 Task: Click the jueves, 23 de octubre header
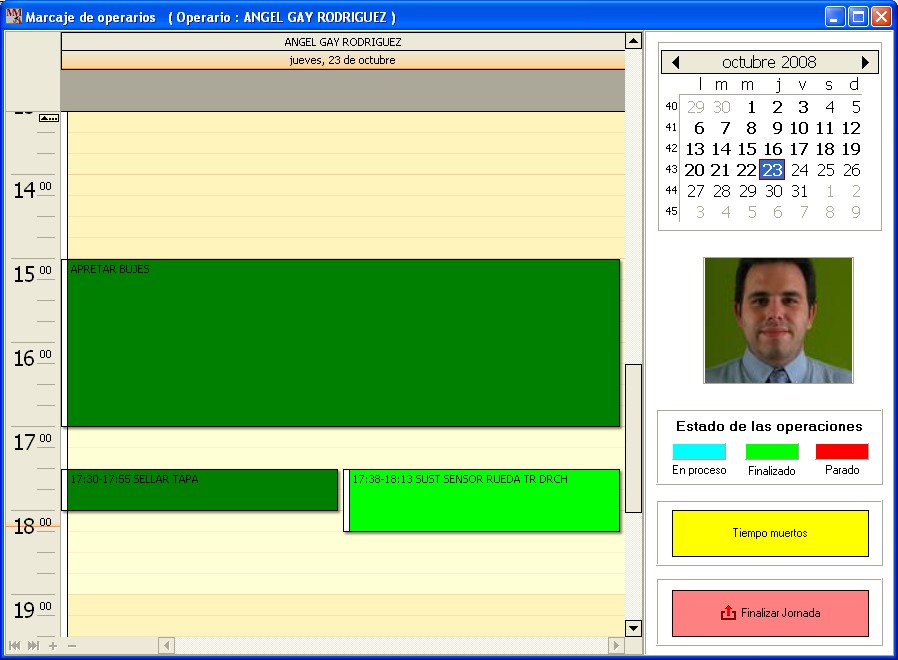point(343,60)
